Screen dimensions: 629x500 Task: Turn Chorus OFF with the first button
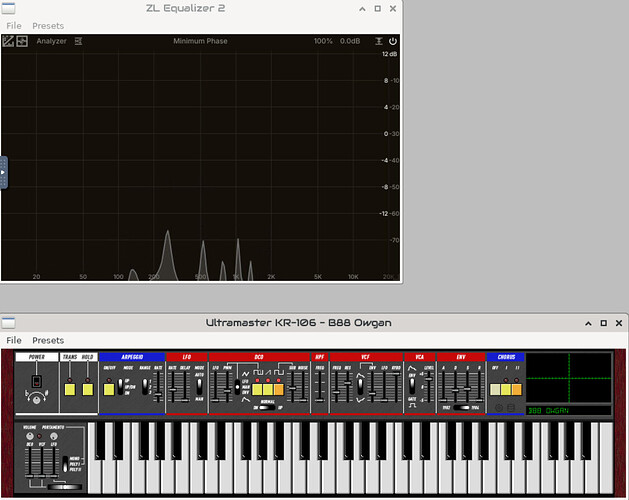[494, 388]
